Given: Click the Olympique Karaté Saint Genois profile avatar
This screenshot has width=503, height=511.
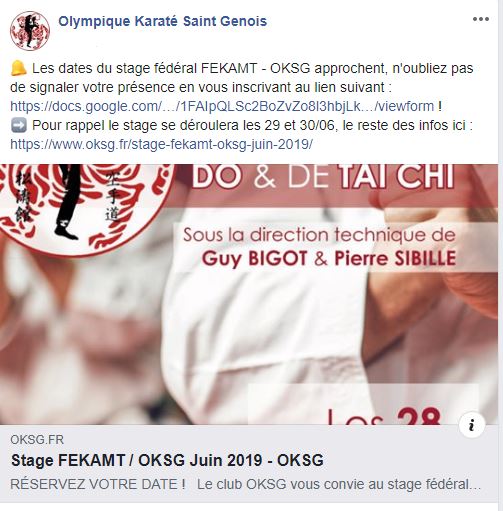Looking at the screenshot, I should [x=30, y=31].
